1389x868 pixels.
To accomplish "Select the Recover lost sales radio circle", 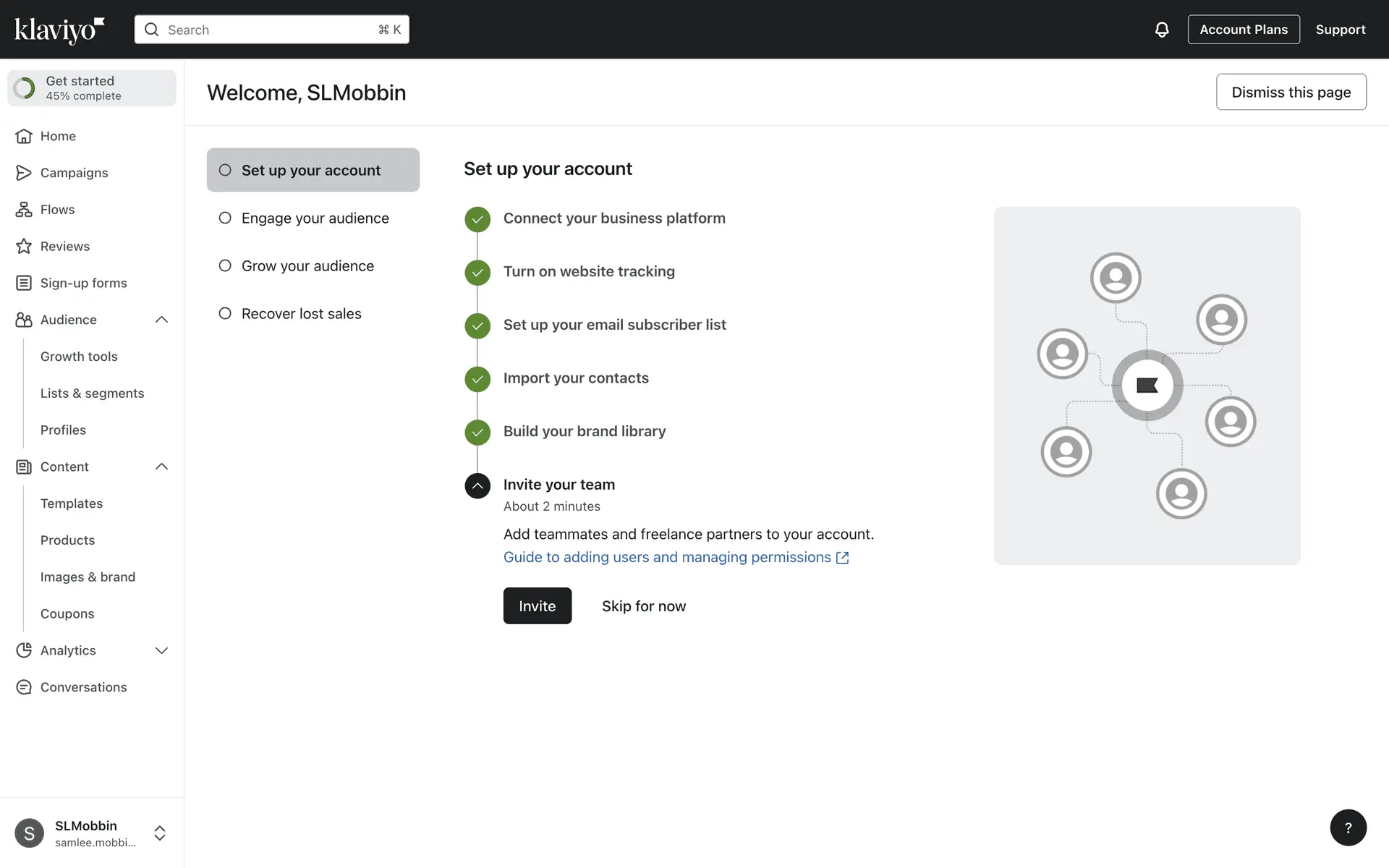I will point(225,313).
